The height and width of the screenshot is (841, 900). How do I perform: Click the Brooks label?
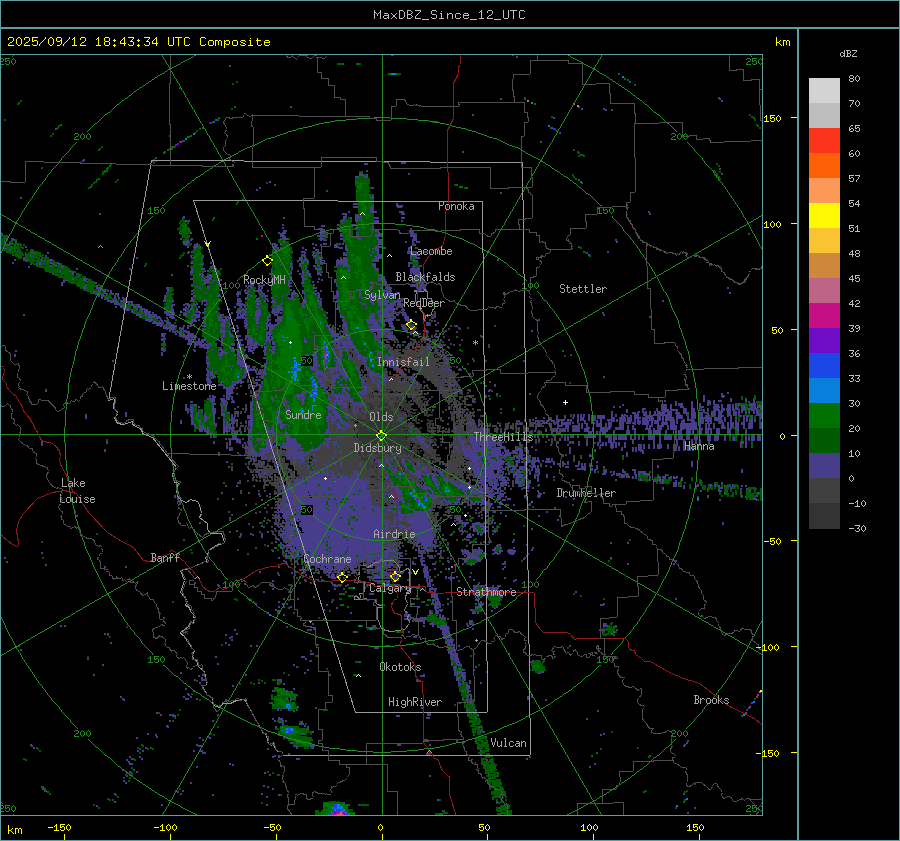pyautogui.click(x=711, y=700)
